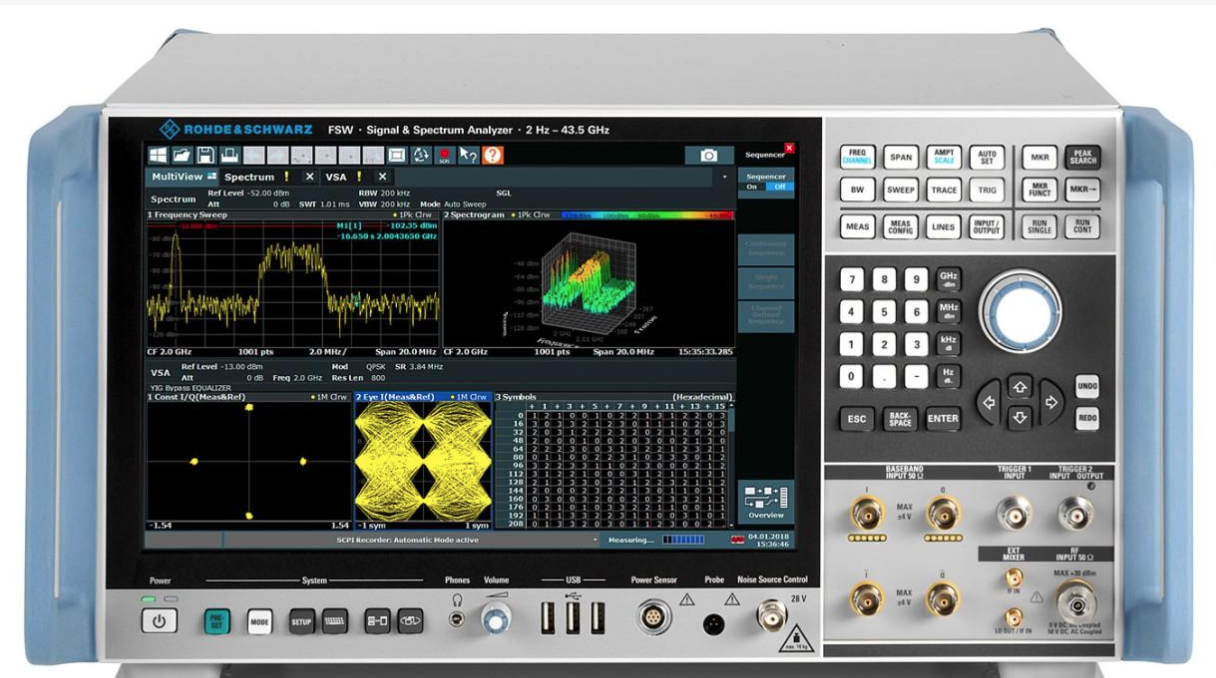Open file using the folder icon
The width and height of the screenshot is (1216, 678).
click(182, 155)
